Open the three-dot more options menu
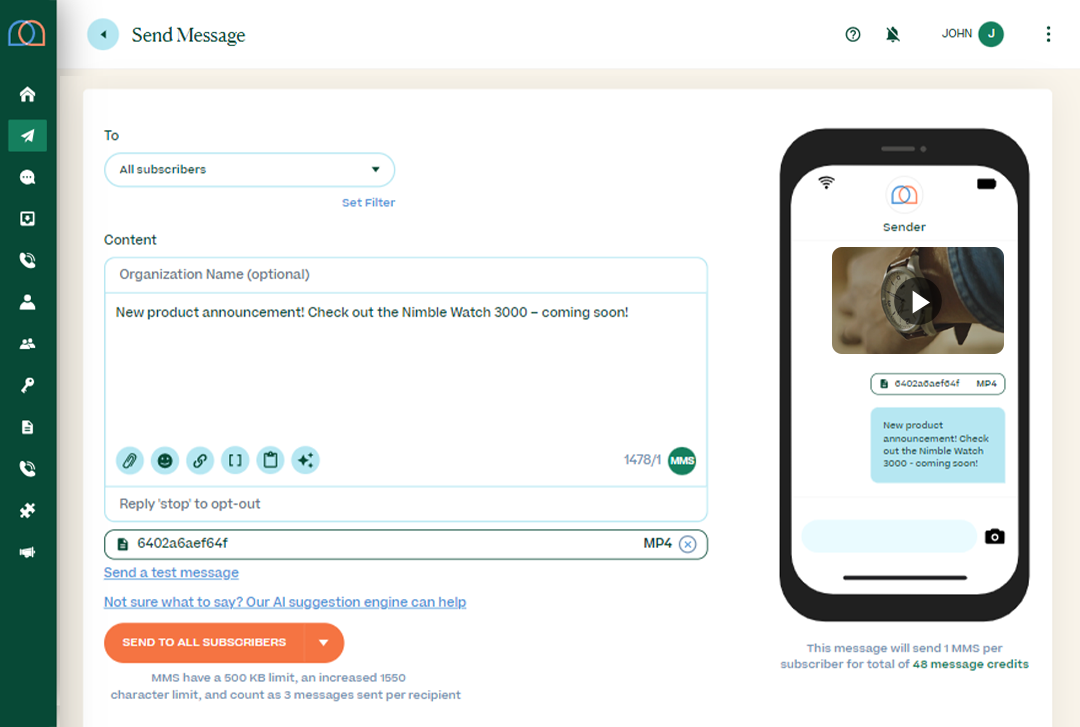 tap(1048, 34)
